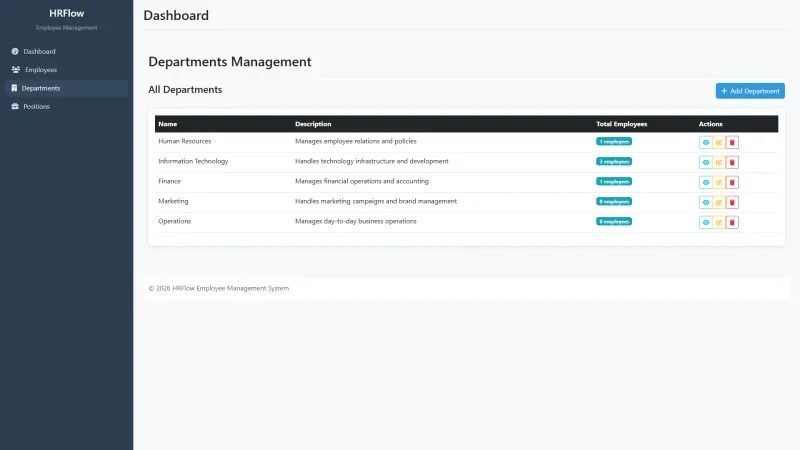Screen dimensions: 800x450
Task: Click Information Technology employee count badge
Action: pos(614,161)
